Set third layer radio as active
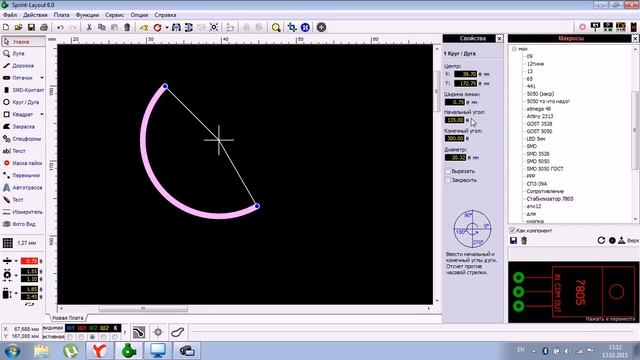This screenshot has height=360, width=640. pyautogui.click(x=93, y=337)
